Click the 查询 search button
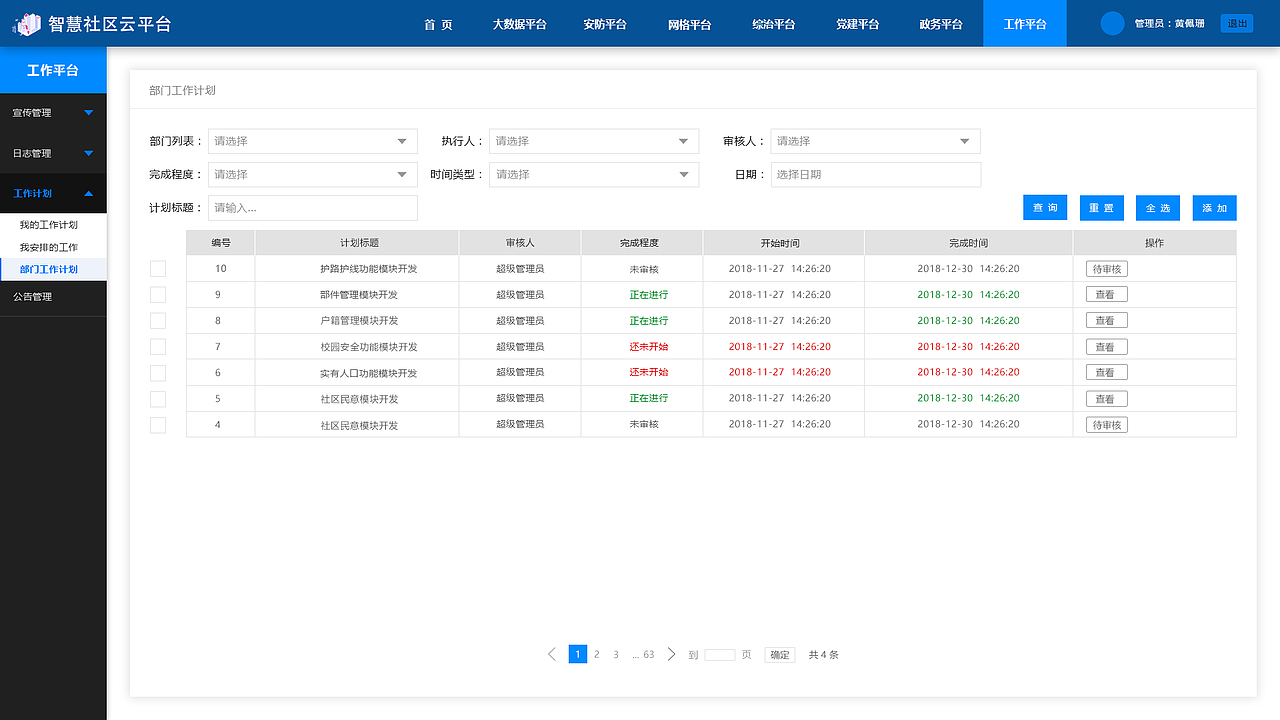 point(1044,207)
